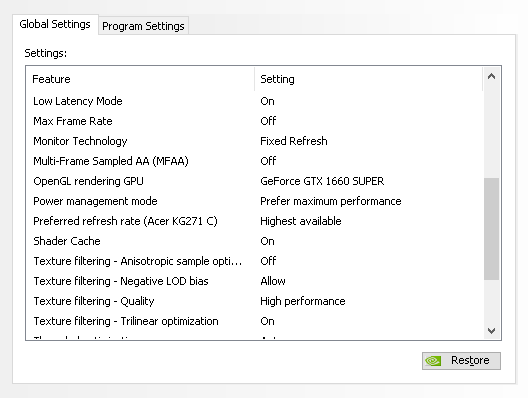Open the Anisotropic sample 'Off' value
Image resolution: width=528 pixels, height=398 pixels.
pyautogui.click(x=268, y=261)
